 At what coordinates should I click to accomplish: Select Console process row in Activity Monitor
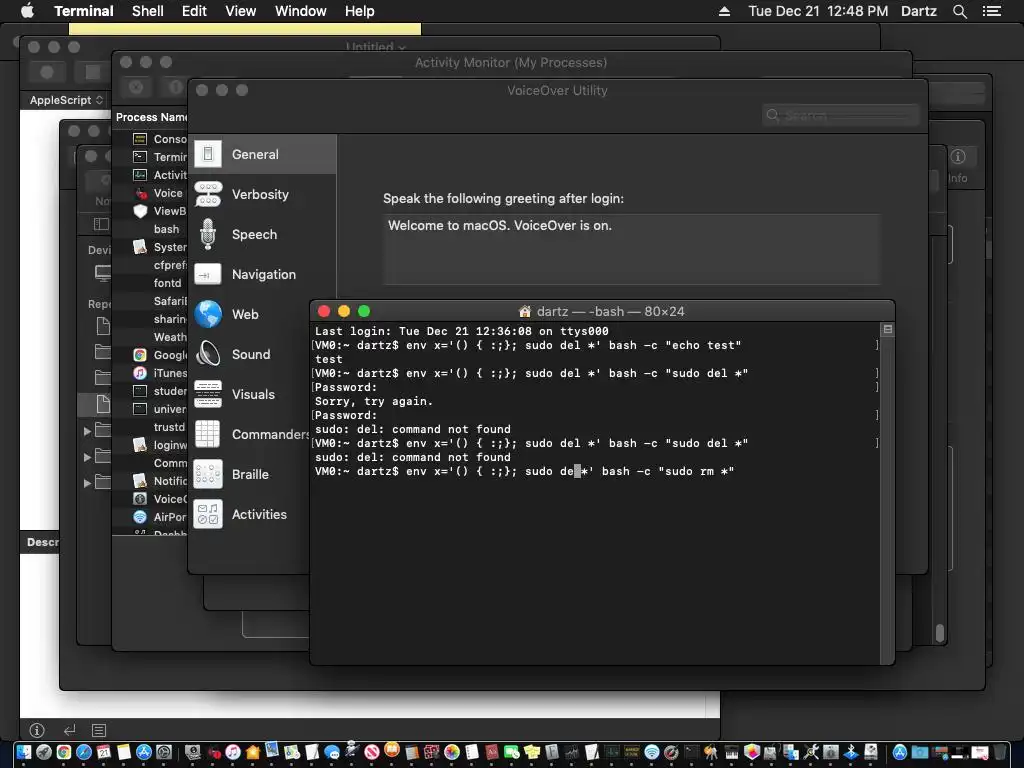pyautogui.click(x=150, y=139)
